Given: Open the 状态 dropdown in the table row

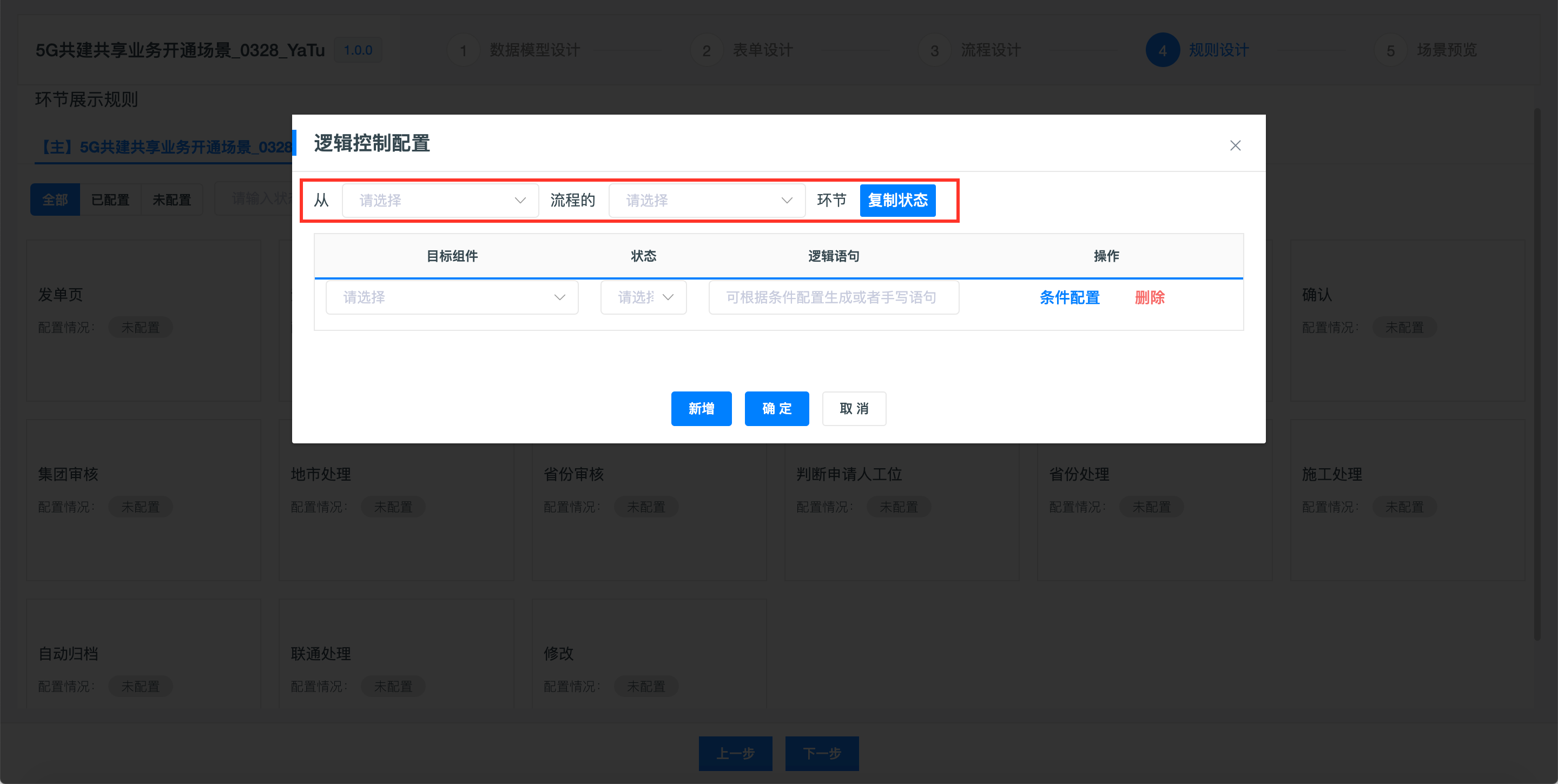Looking at the screenshot, I should pos(643,297).
